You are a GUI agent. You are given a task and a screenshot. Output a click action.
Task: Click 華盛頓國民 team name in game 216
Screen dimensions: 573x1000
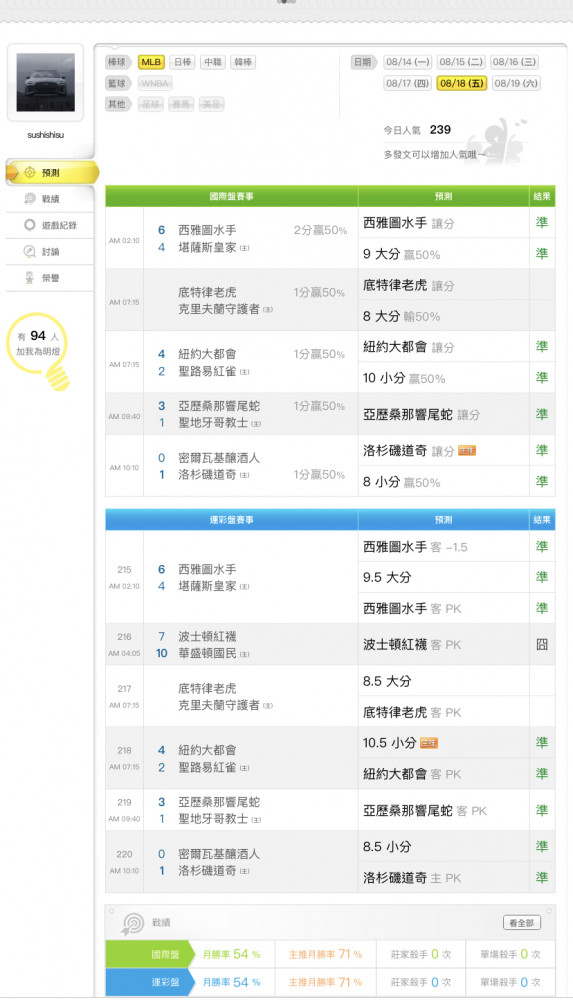click(x=207, y=653)
